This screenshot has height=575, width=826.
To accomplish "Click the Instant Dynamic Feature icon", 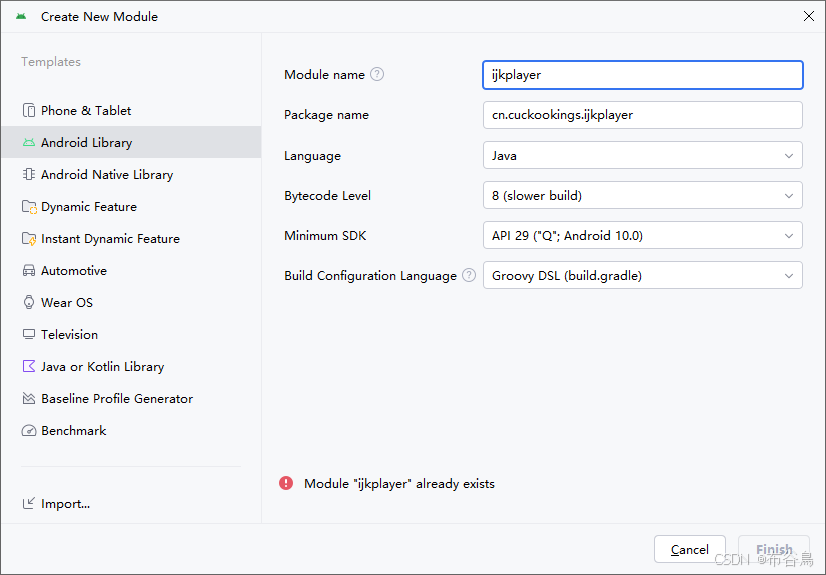I will point(29,239).
